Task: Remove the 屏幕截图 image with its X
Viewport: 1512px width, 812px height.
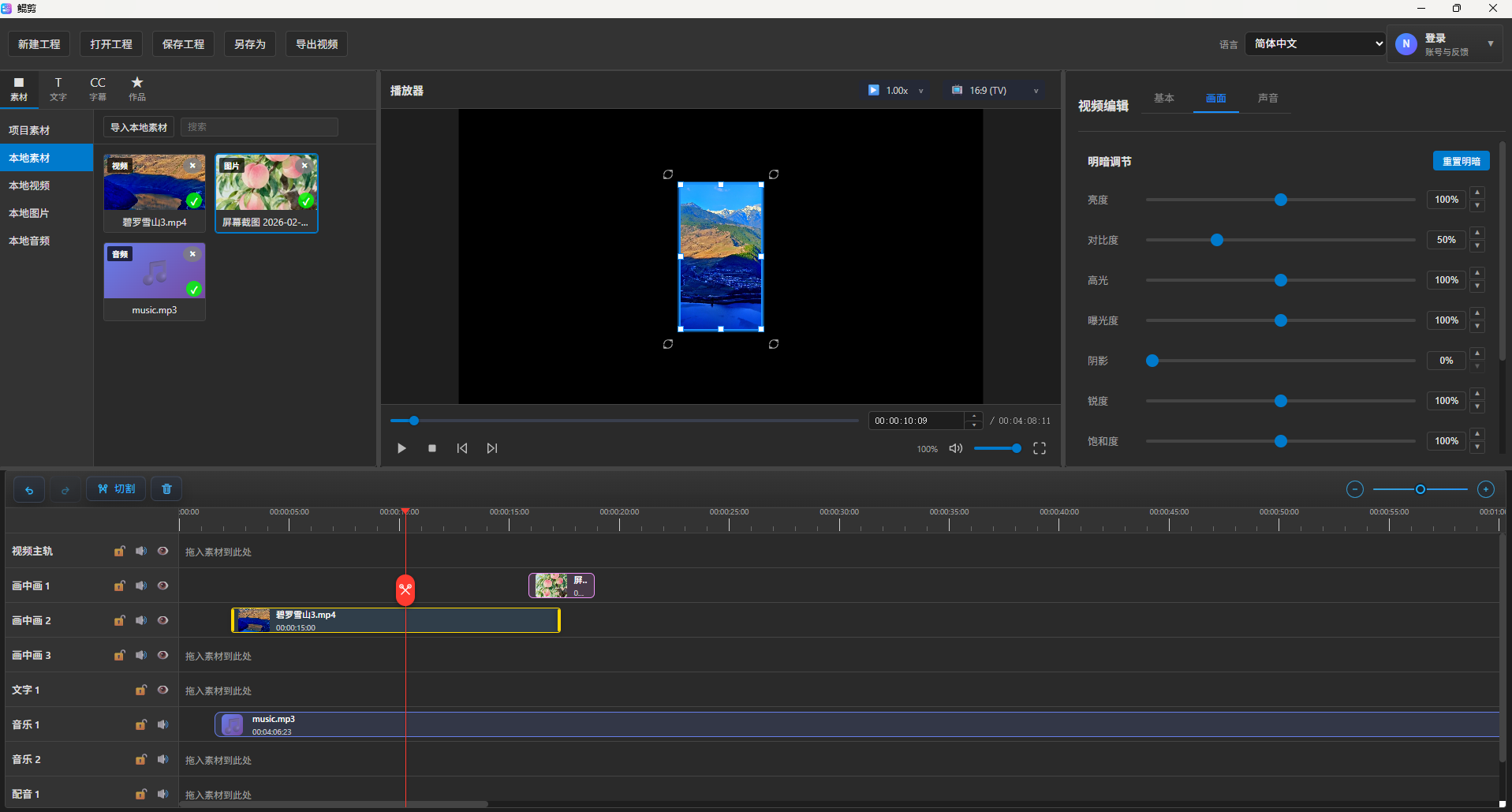Action: (x=305, y=166)
